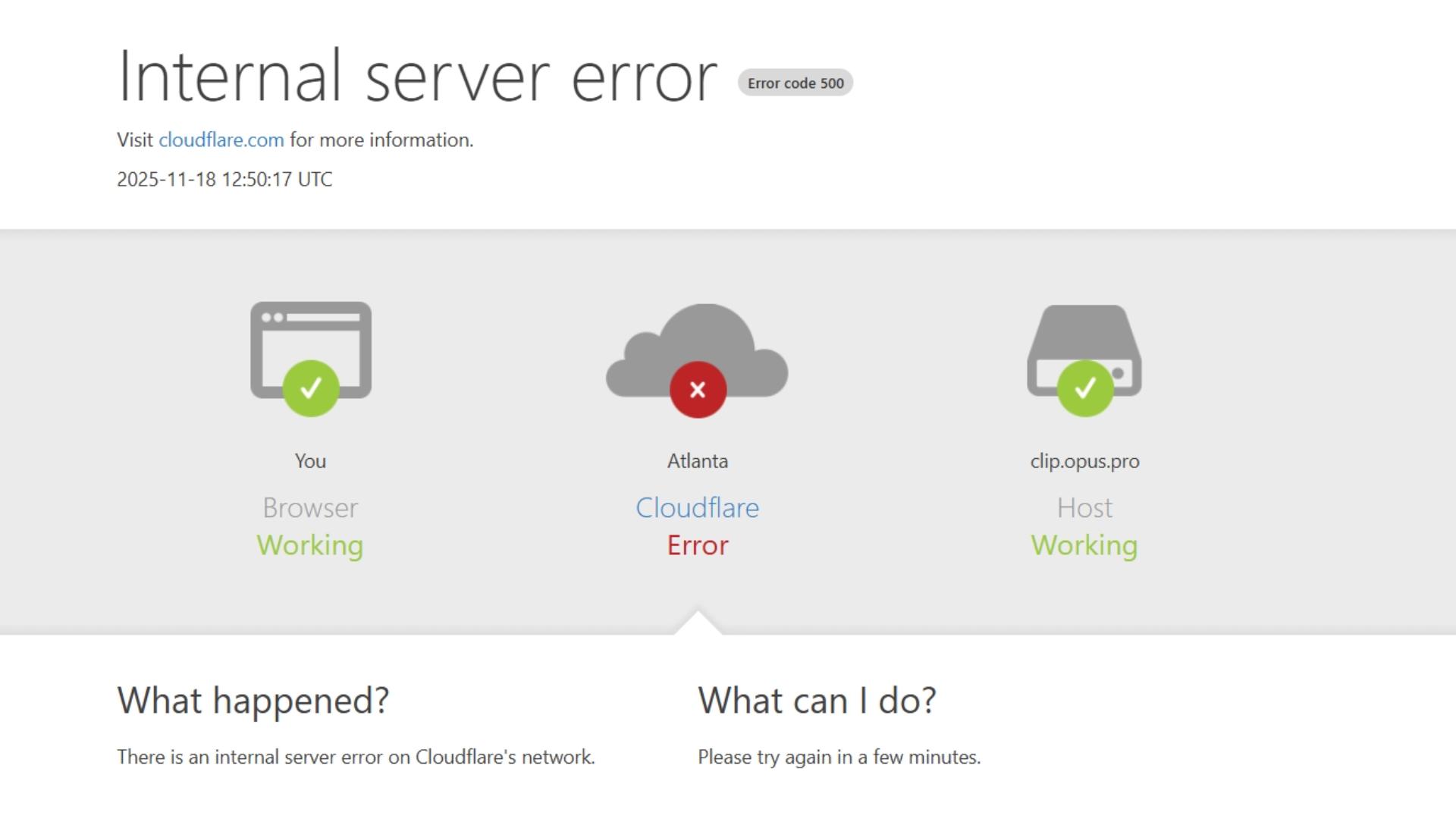Click the 'Working' status under Host
The image size is (1456, 819).
1084,544
